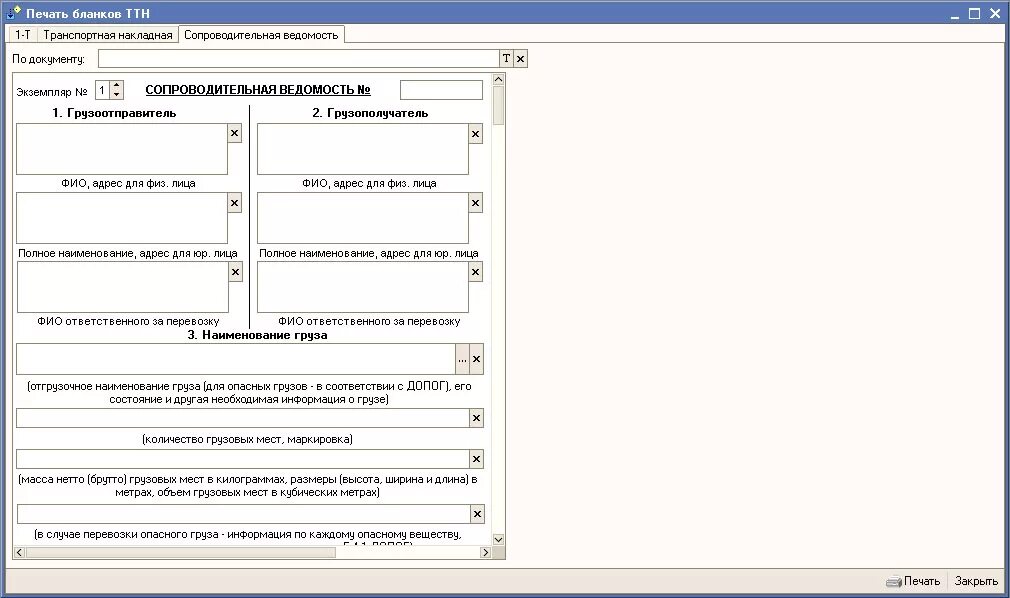Click the опасный груз information input field
1010x598 pixels.
point(243,514)
